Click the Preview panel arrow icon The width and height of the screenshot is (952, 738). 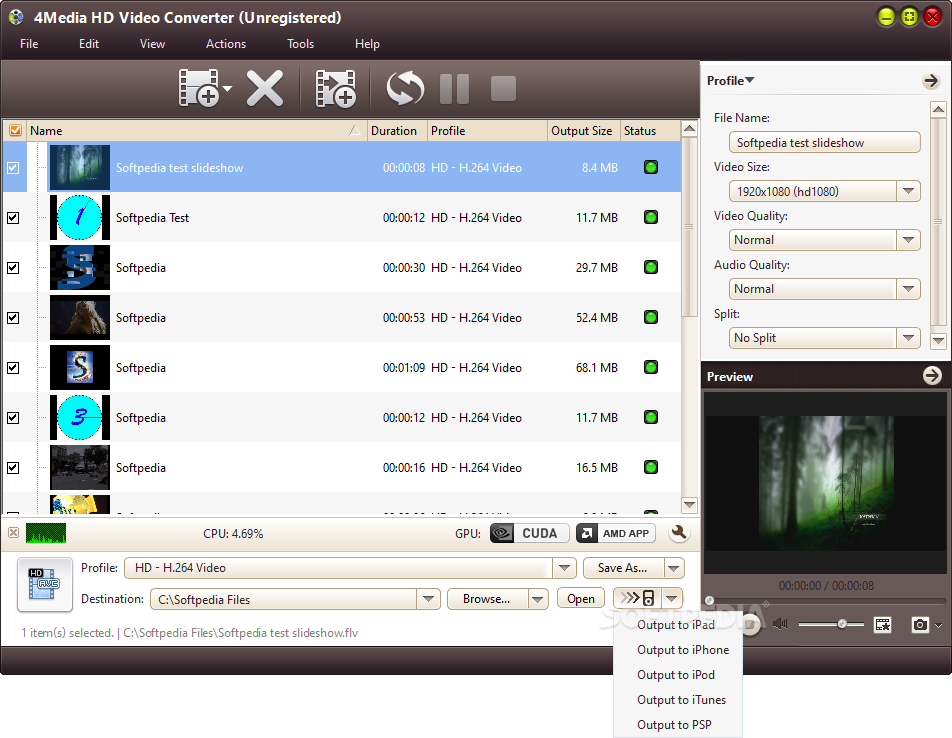pyautogui.click(x=932, y=376)
